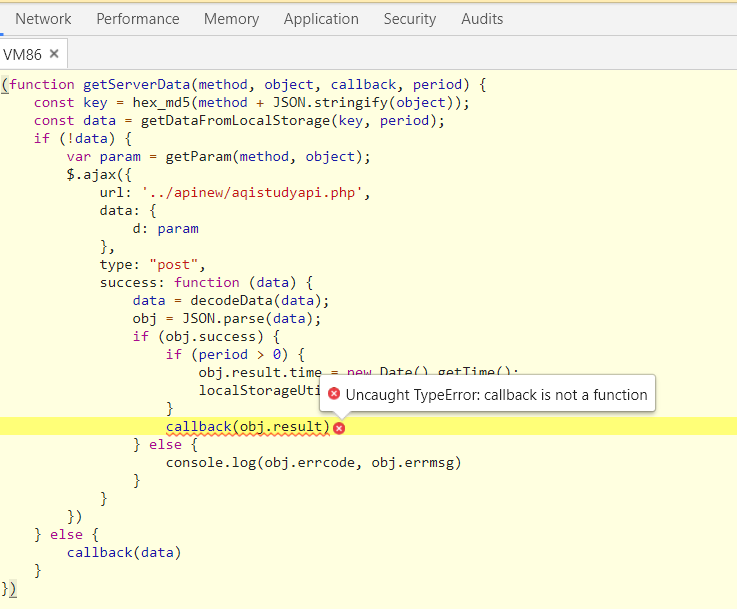737x609 pixels.
Task: Click the red error icon after callback(obj.result)
Action: click(x=339, y=428)
